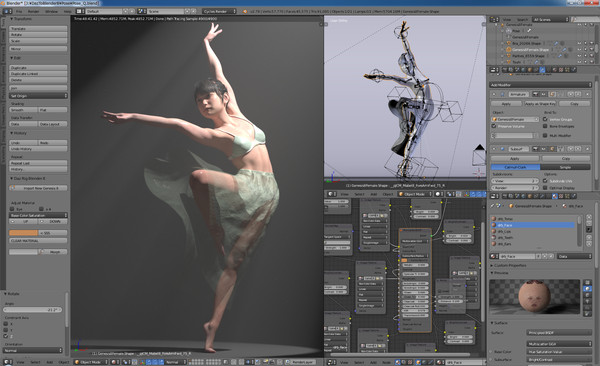Delete the current scene with the X icon
The image size is (600, 366).
(x=194, y=11)
